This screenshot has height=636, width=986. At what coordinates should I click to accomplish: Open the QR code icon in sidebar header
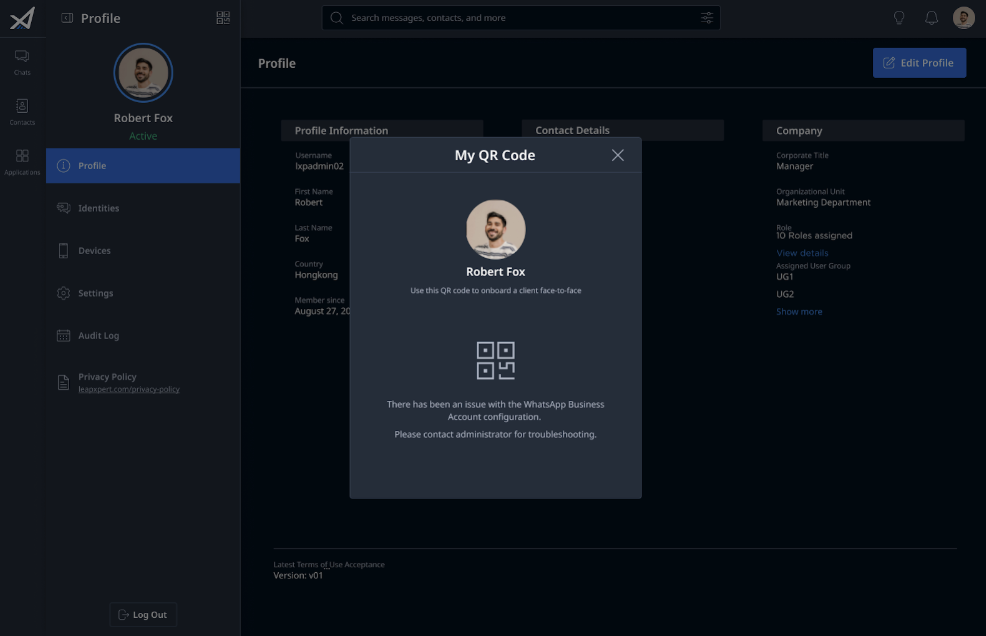tap(223, 18)
